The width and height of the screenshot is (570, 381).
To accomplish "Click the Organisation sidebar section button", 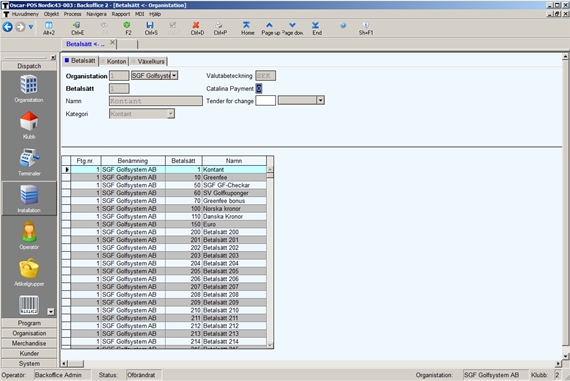I will click(x=29, y=333).
